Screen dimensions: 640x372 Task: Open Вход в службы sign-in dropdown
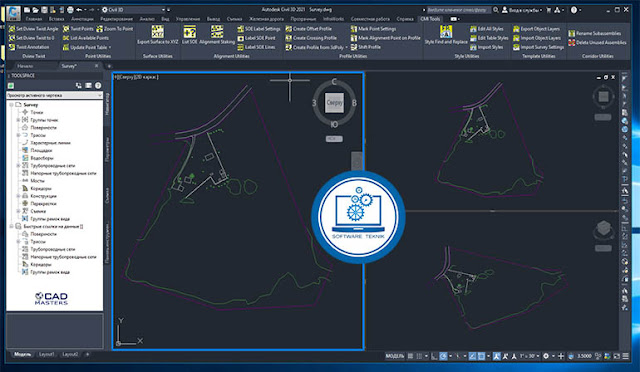(x=522, y=10)
